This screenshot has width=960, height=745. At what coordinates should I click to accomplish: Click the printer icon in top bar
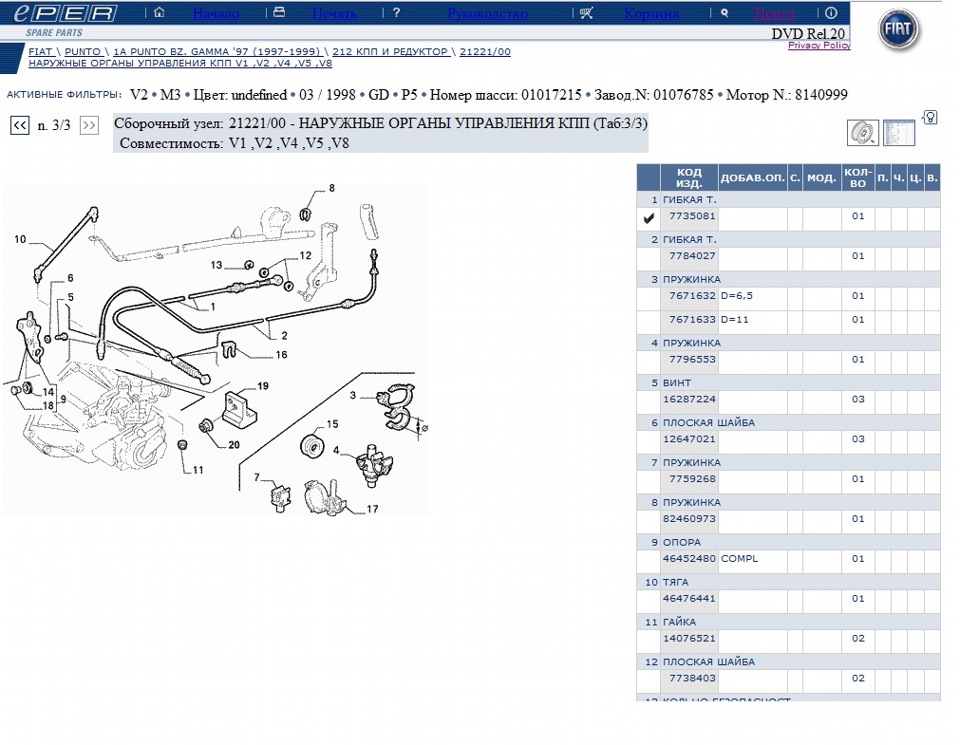coord(279,12)
